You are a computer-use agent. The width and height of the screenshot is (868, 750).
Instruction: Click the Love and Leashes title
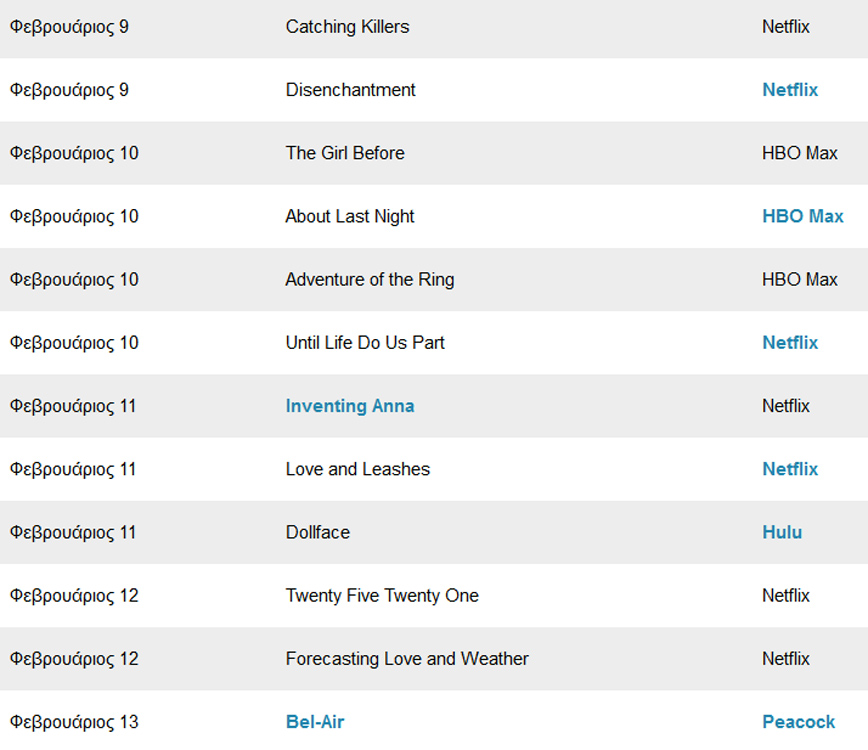(357, 469)
